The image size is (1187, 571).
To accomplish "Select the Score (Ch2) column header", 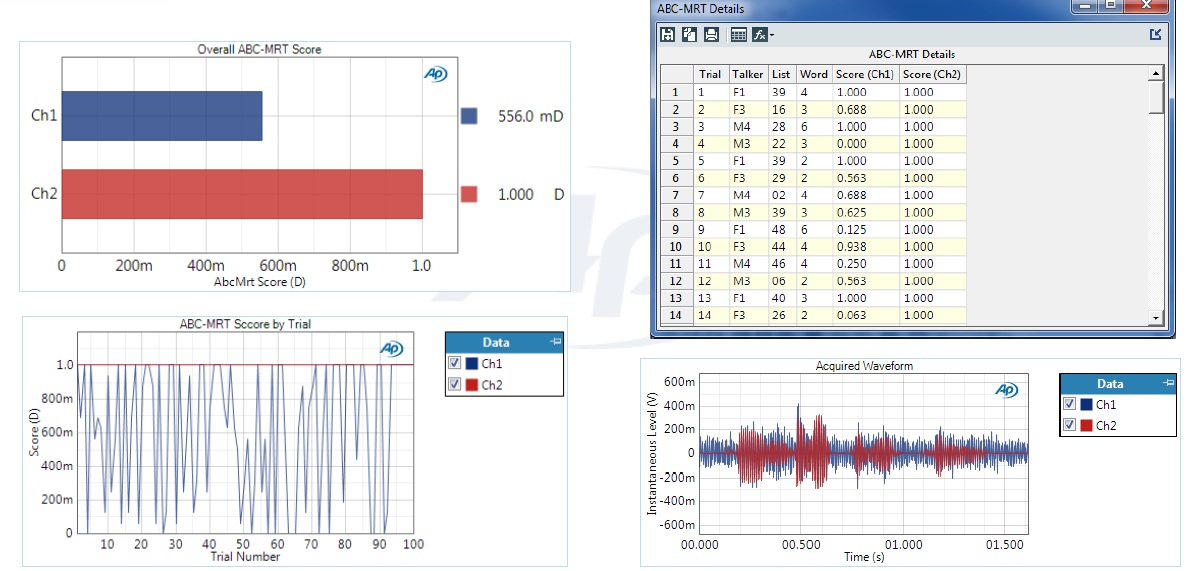I will (933, 74).
